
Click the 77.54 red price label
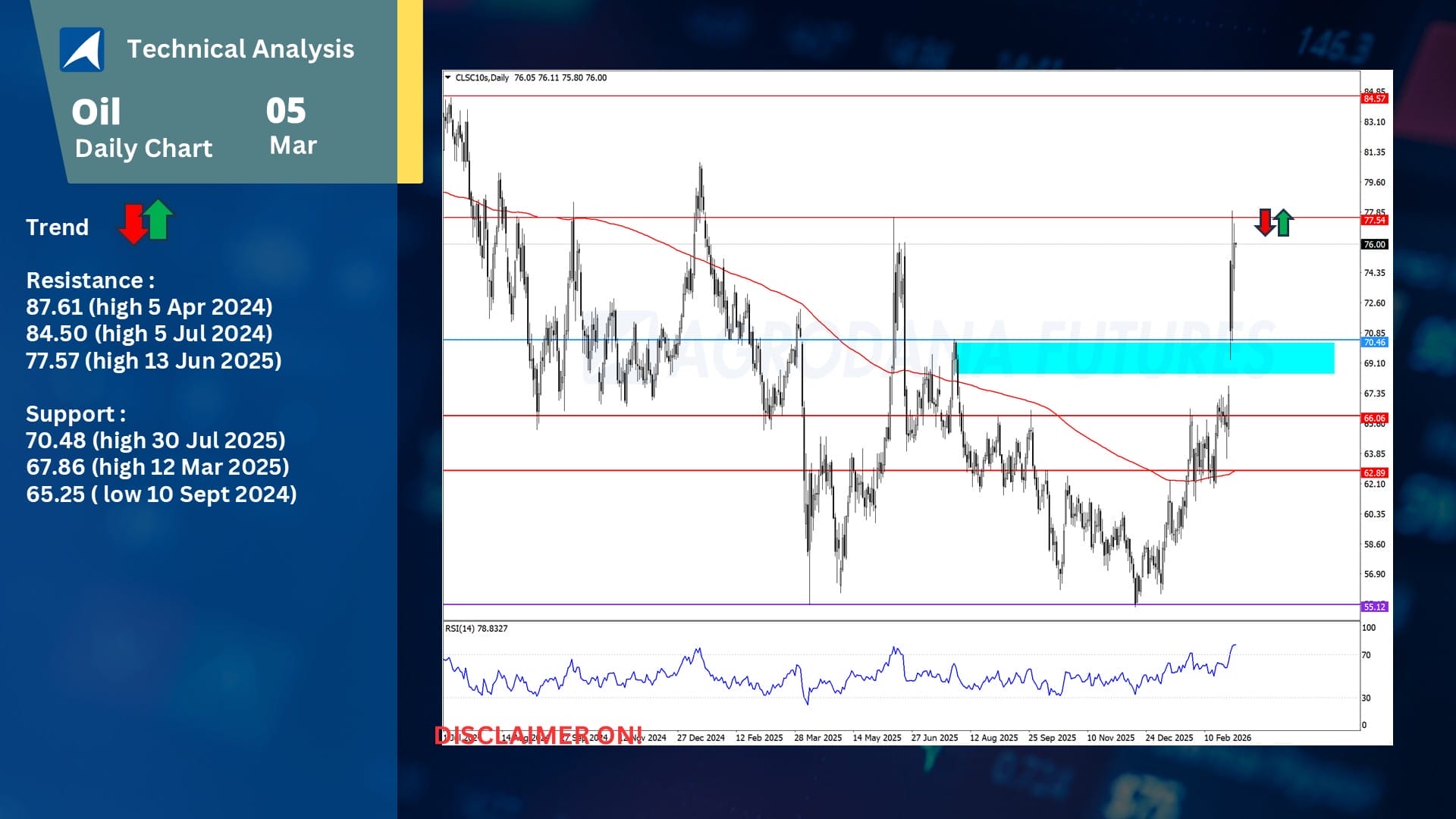(x=1374, y=220)
